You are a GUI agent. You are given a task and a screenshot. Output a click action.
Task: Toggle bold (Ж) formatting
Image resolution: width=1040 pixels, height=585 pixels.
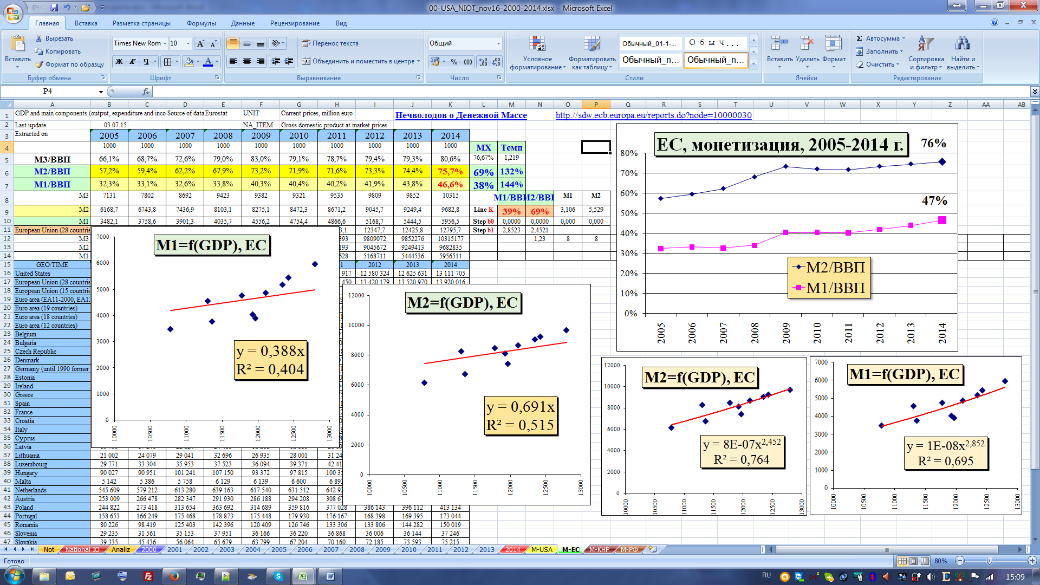click(119, 61)
